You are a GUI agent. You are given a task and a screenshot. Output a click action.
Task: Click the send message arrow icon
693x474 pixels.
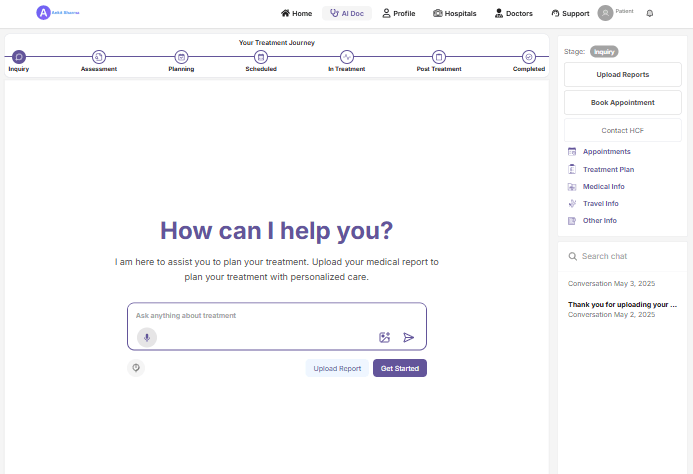pyautogui.click(x=408, y=337)
